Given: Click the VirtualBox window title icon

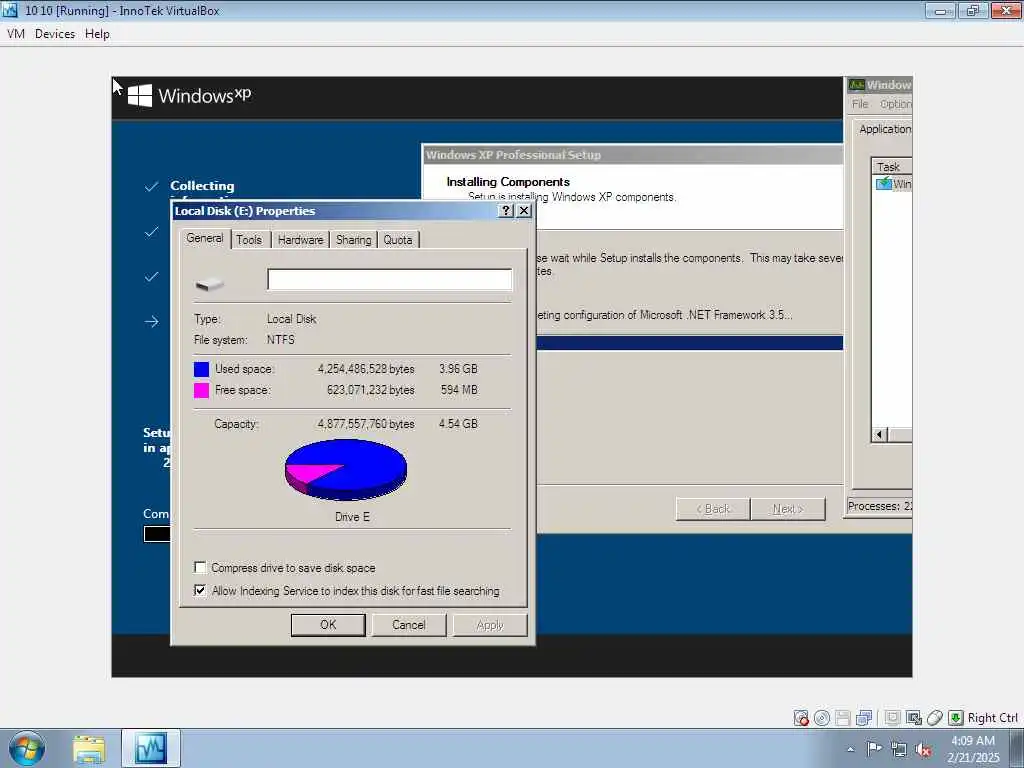Looking at the screenshot, I should pyautogui.click(x=10, y=10).
